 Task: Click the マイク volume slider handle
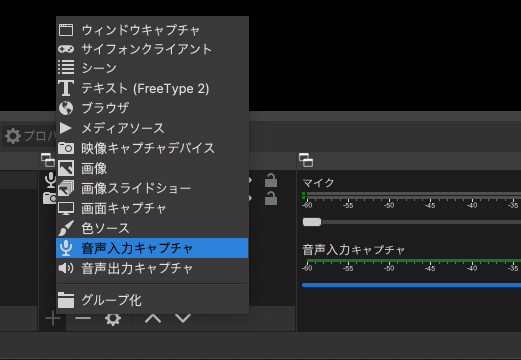tap(312, 222)
